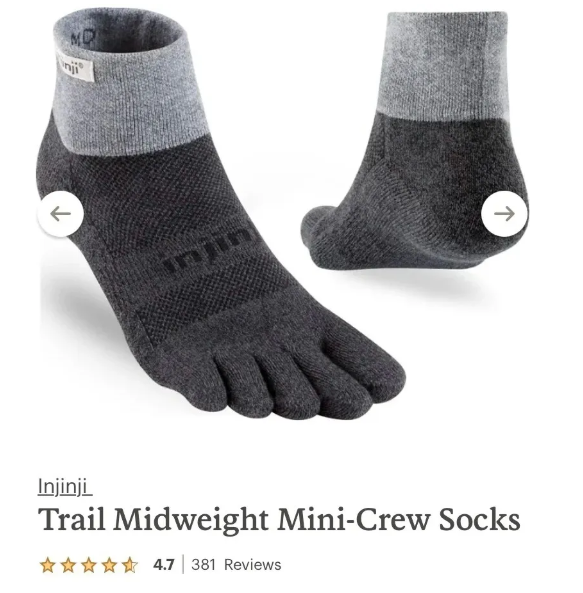The height and width of the screenshot is (593, 583).
Task: Click the review count number 381
Action: (203, 565)
